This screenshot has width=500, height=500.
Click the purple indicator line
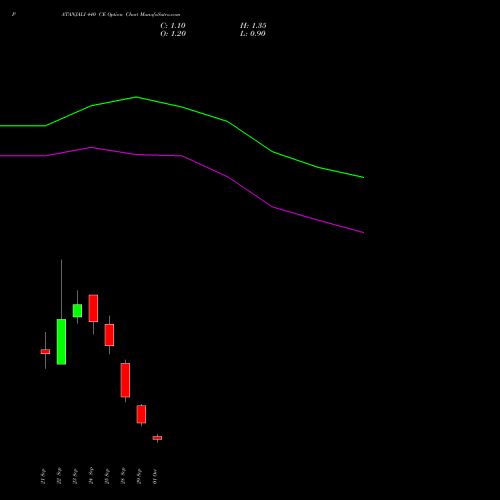click(182, 156)
